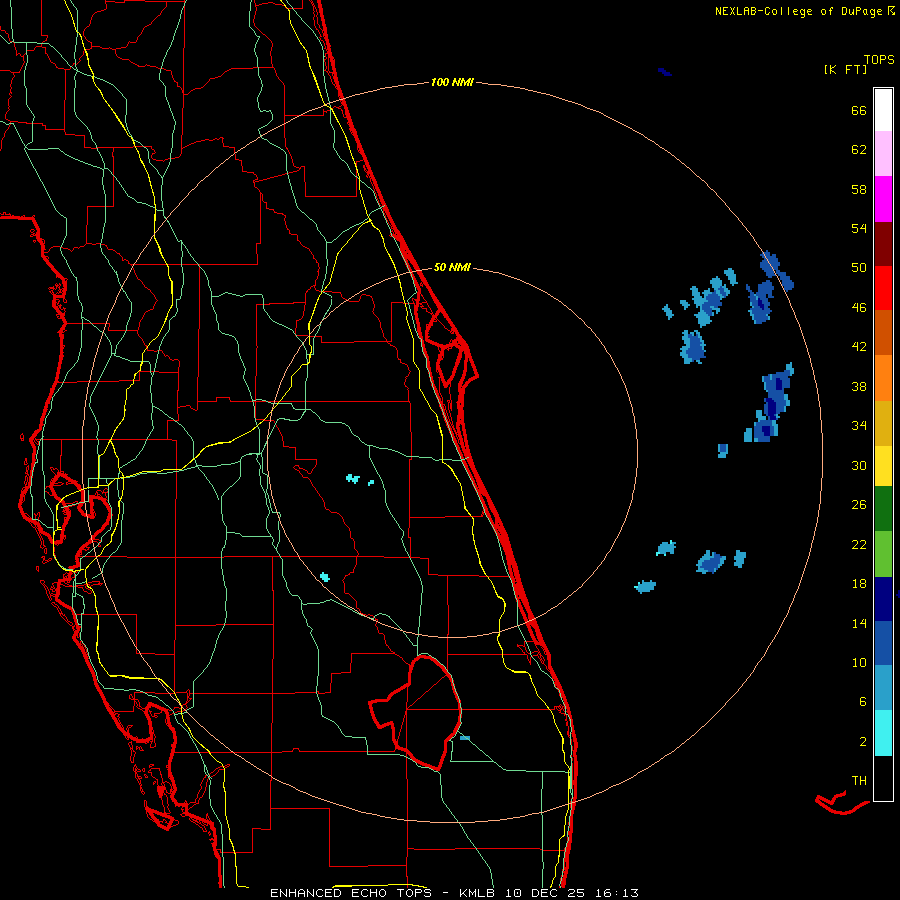This screenshot has height=900, width=900.
Task: Click the TOPS legend title
Action: pos(879,59)
